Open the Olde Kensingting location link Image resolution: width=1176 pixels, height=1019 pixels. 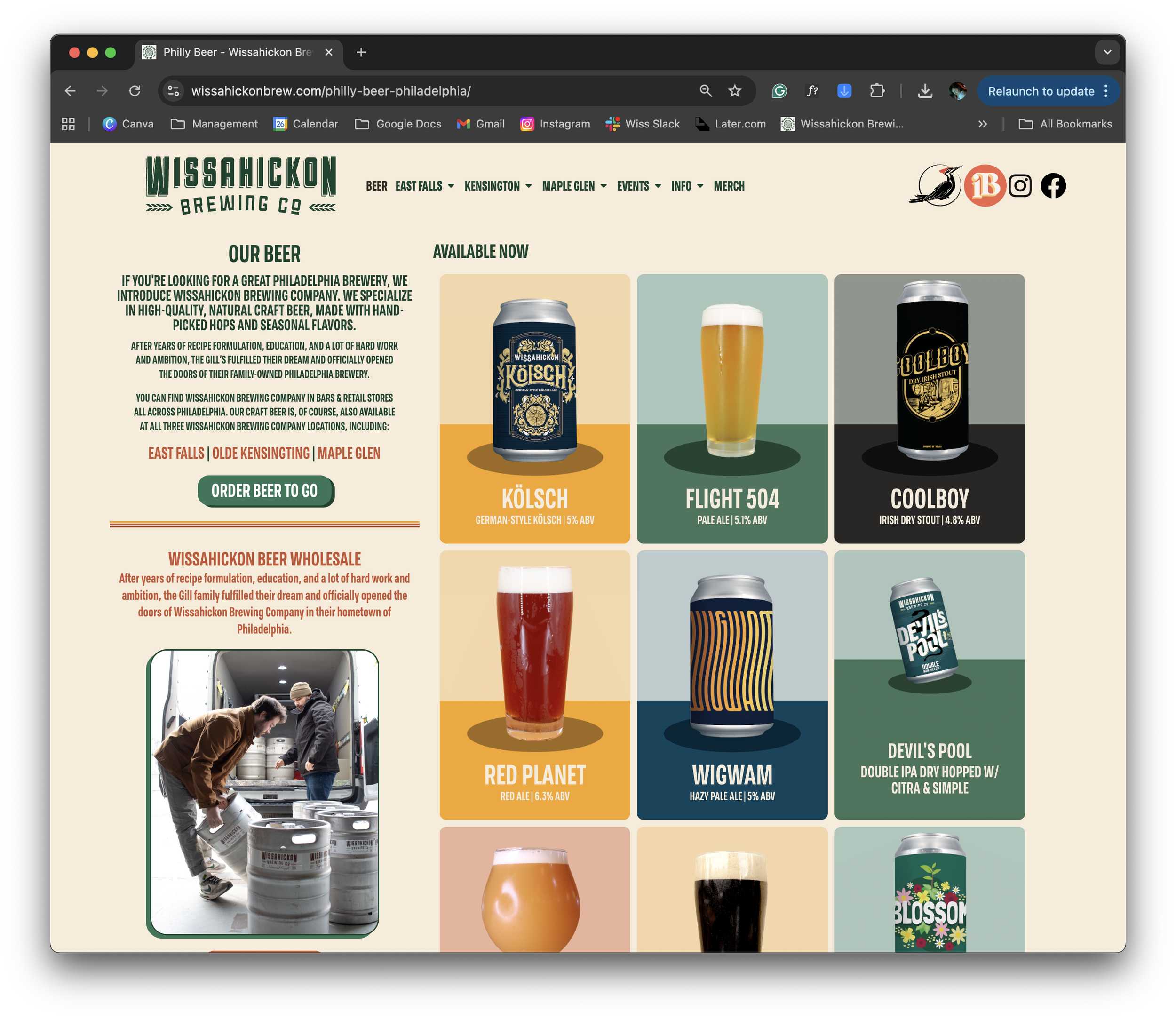pyautogui.click(x=261, y=453)
